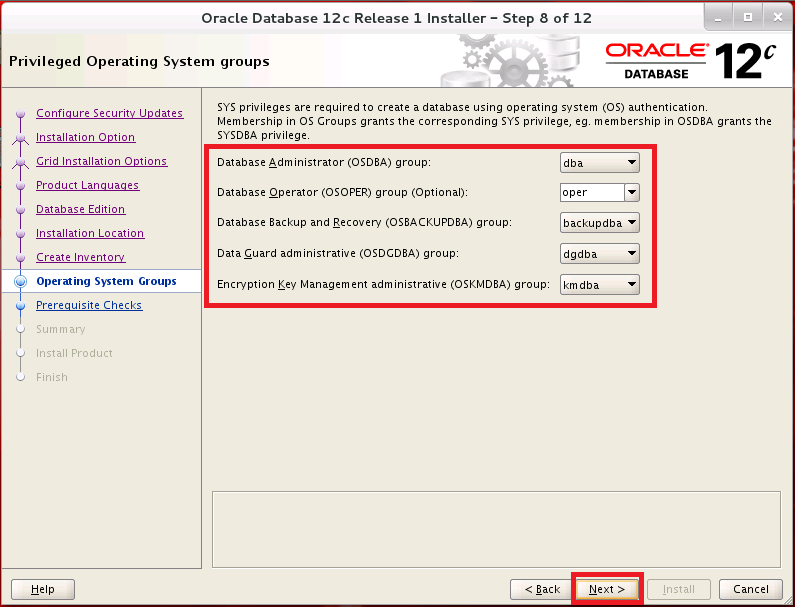Click the greyed Install Product step
The image size is (796, 608).
click(74, 353)
